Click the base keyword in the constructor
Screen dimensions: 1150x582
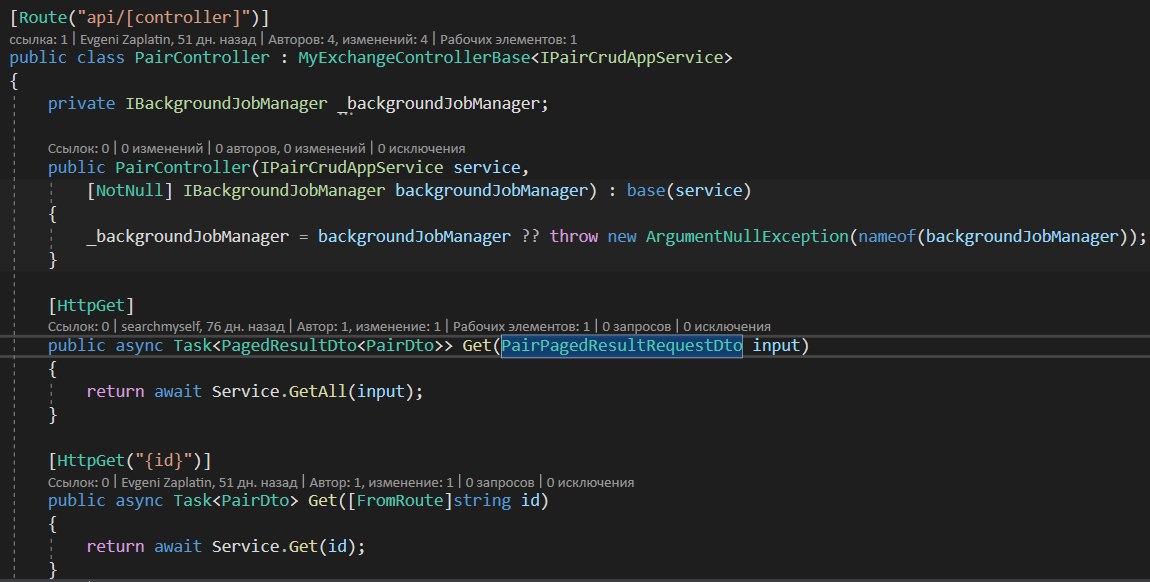coord(646,191)
